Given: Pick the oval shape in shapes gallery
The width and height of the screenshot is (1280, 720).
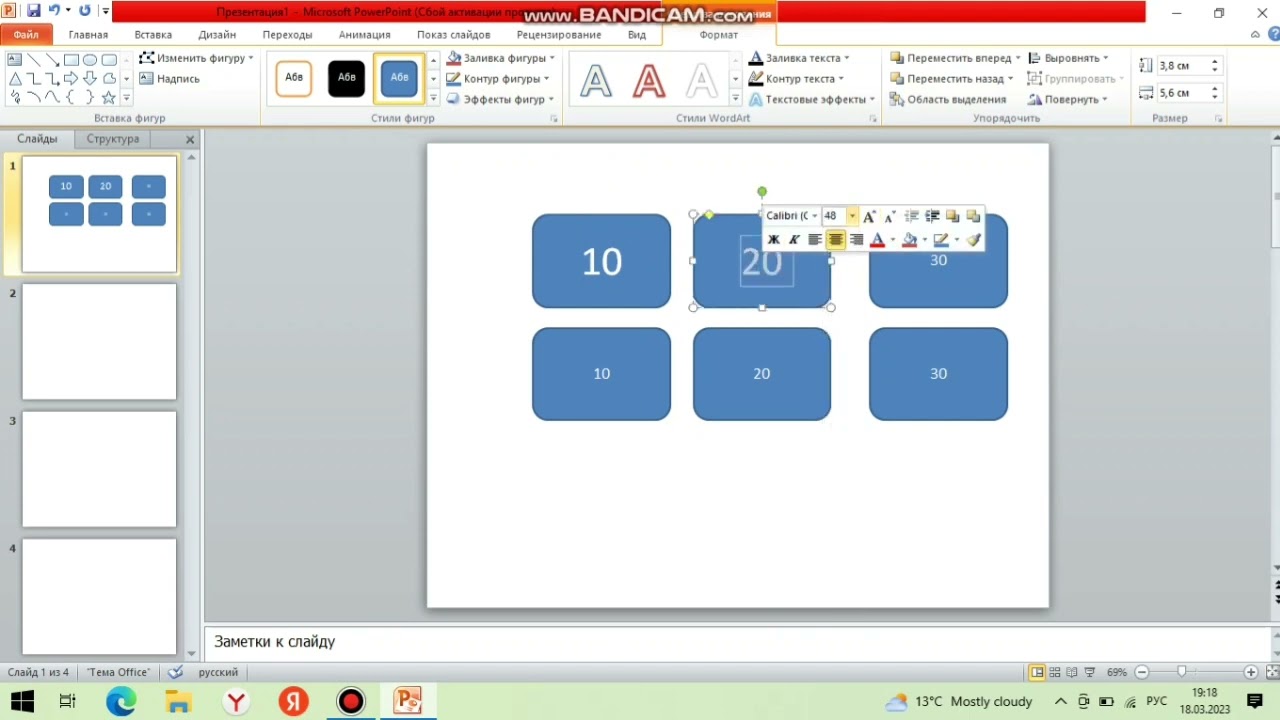Looking at the screenshot, I should (x=90, y=60).
